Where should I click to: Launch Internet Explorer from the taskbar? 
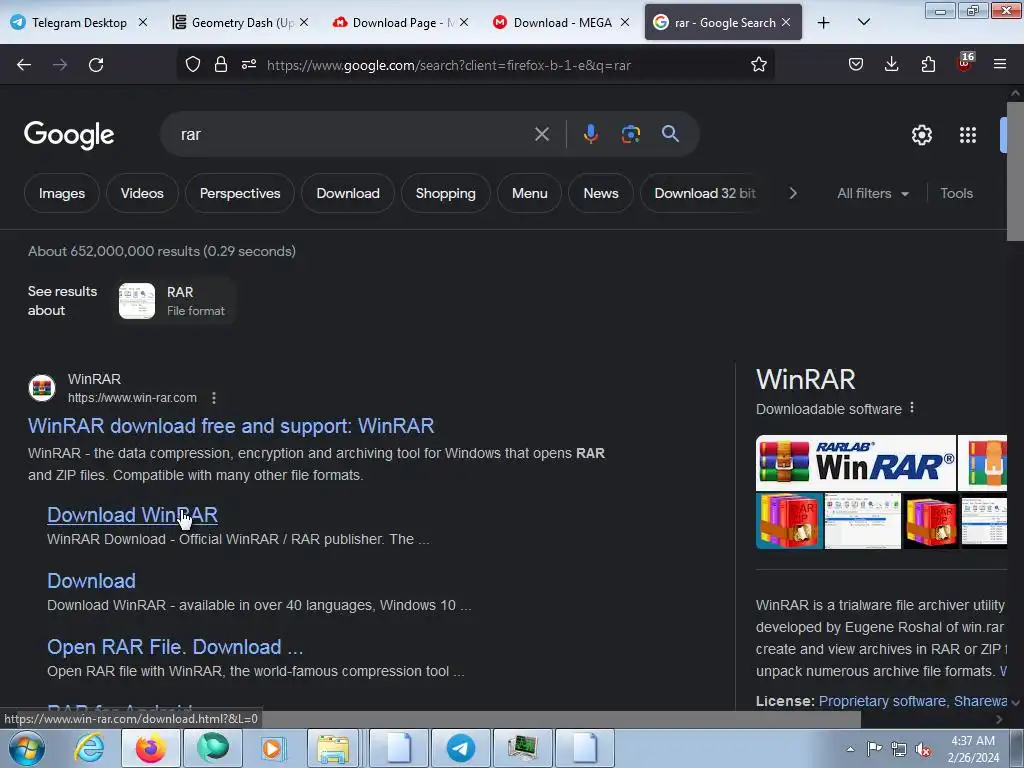(x=89, y=748)
